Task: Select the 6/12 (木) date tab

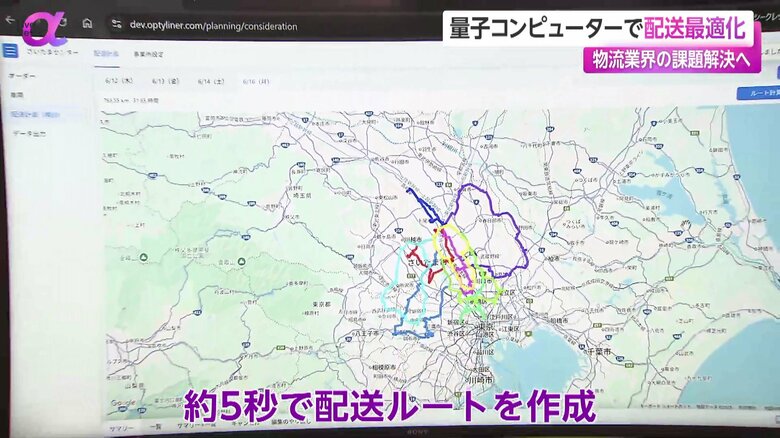Action: (x=120, y=80)
